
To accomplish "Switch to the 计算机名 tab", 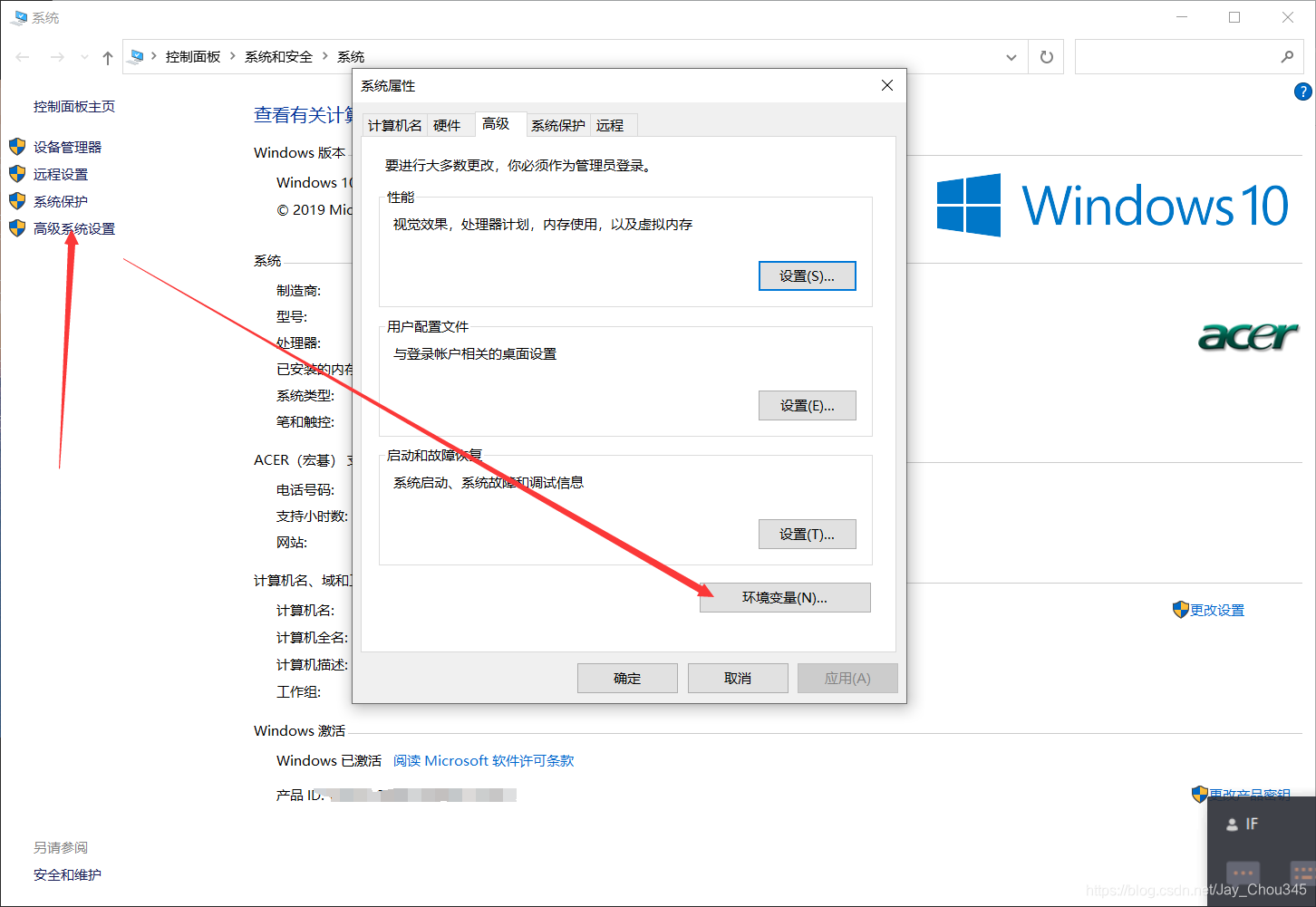I will [395, 125].
